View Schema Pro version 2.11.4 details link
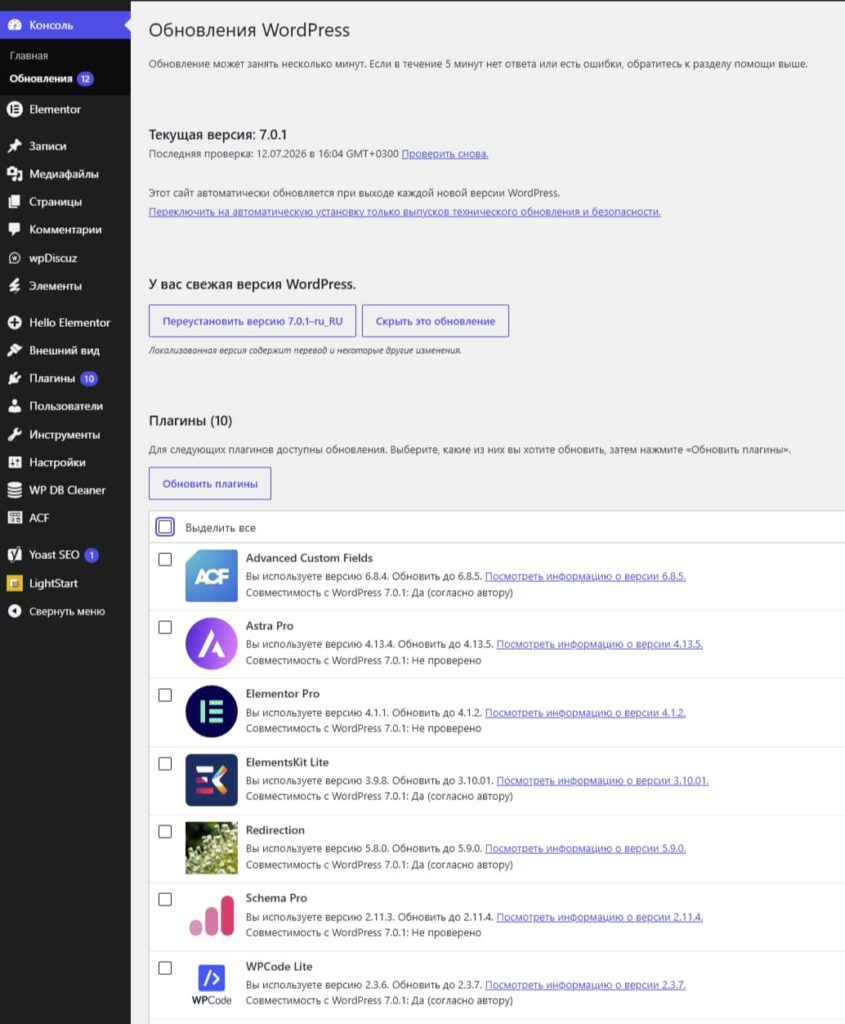Screen dimensions: 845x1024 tap(599, 917)
